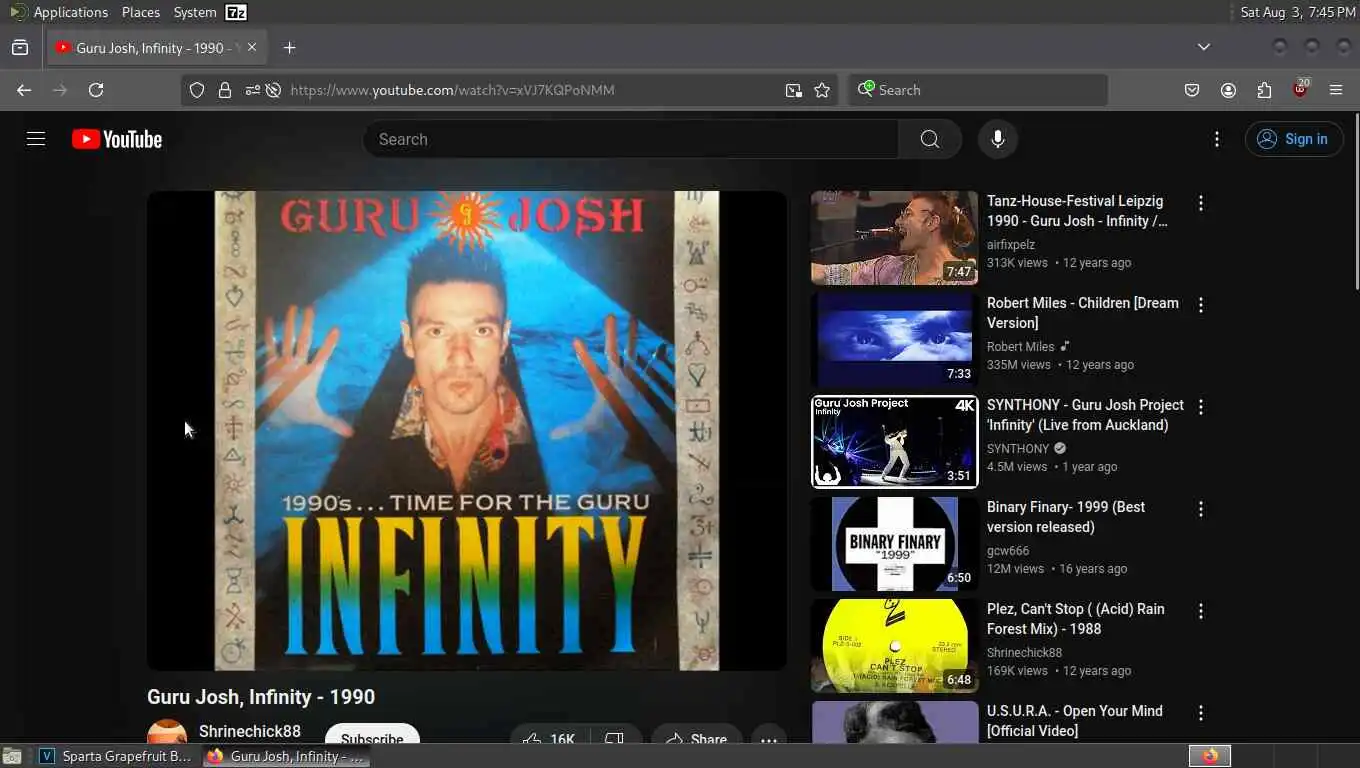Open a new browser tab
This screenshot has height=768, width=1360.
(289, 47)
